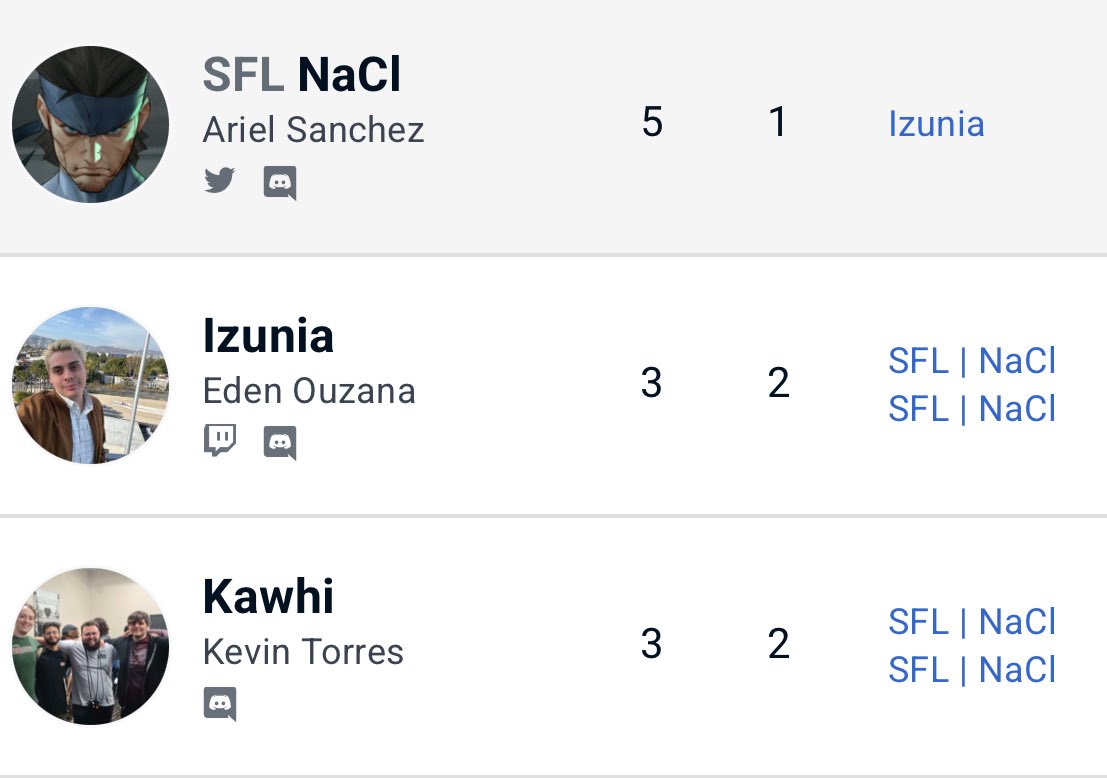Open Izunia's Twitch icon
Screen dimensions: 1107x778
[220, 441]
